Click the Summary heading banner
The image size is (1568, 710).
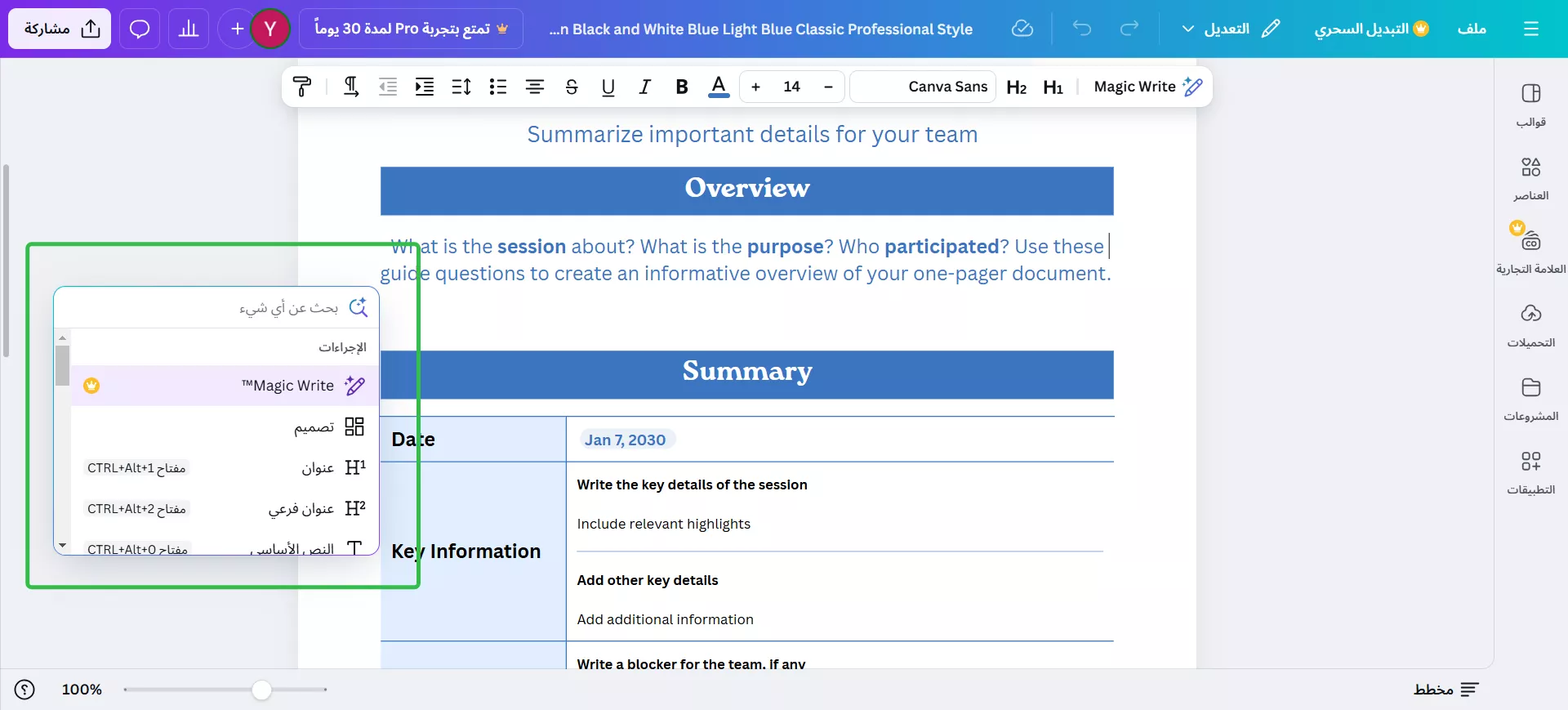(747, 375)
